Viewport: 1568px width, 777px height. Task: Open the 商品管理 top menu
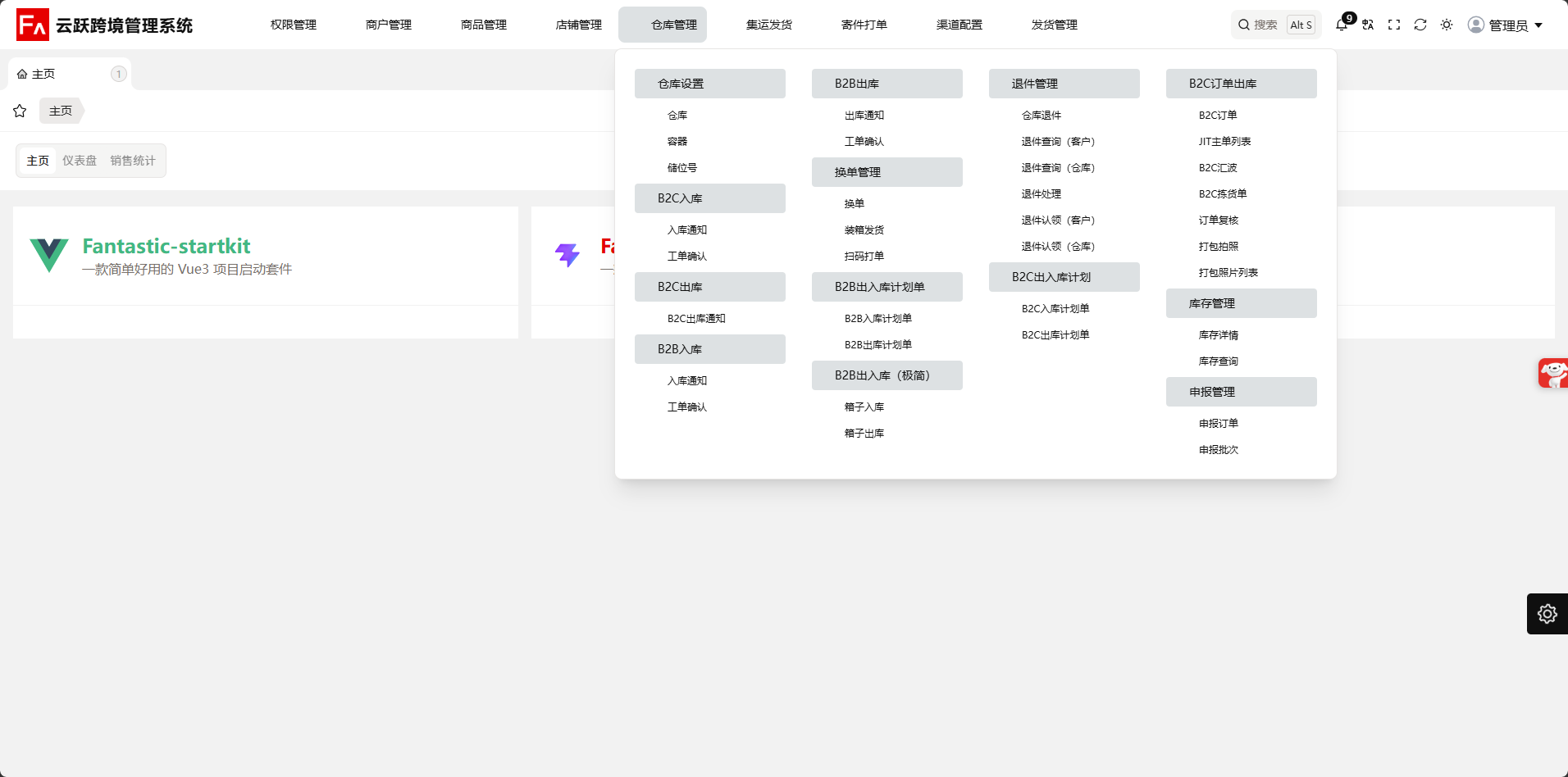pos(484,25)
